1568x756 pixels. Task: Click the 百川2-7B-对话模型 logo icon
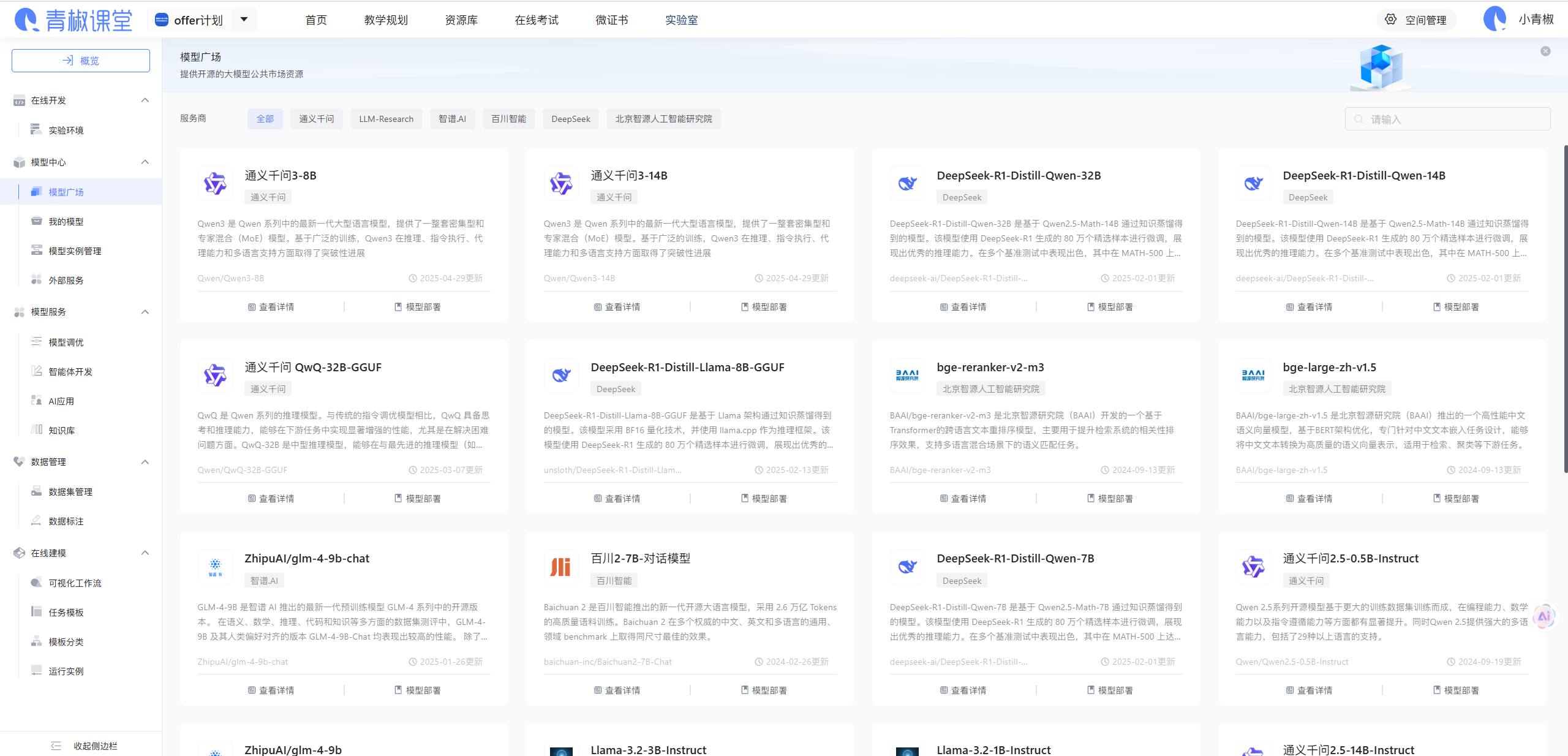pyautogui.click(x=560, y=567)
